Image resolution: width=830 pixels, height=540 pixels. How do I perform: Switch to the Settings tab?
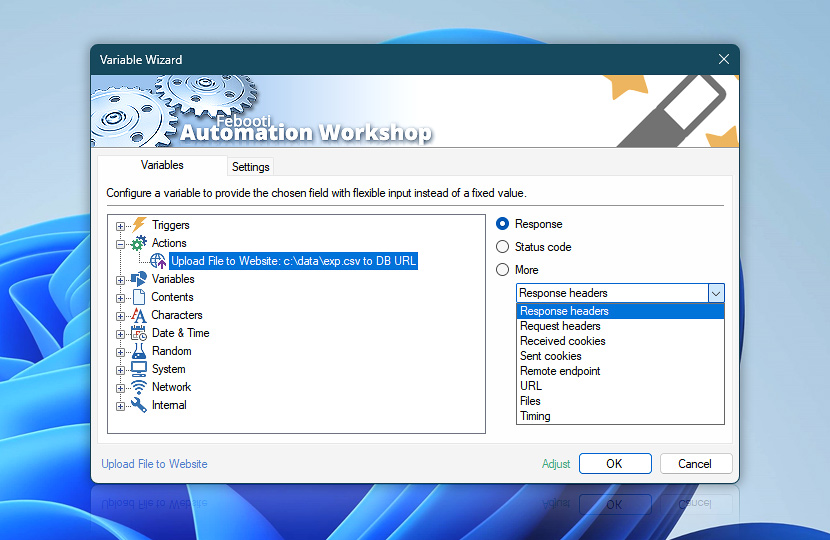tap(250, 167)
